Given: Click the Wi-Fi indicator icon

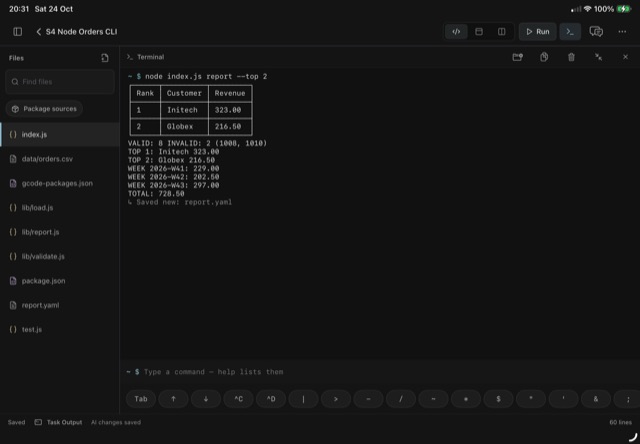Looking at the screenshot, I should (x=587, y=9).
